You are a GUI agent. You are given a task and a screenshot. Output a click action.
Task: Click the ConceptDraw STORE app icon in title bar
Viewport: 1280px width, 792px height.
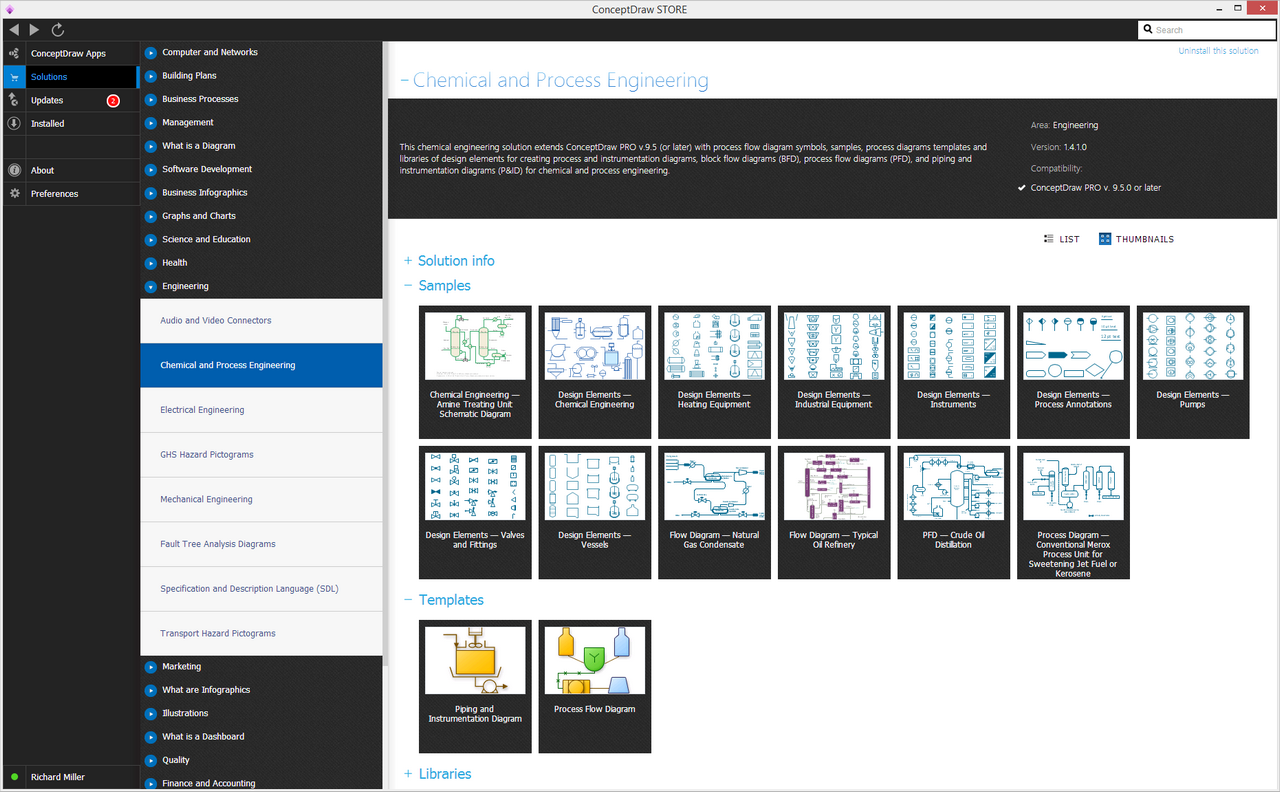(9, 9)
